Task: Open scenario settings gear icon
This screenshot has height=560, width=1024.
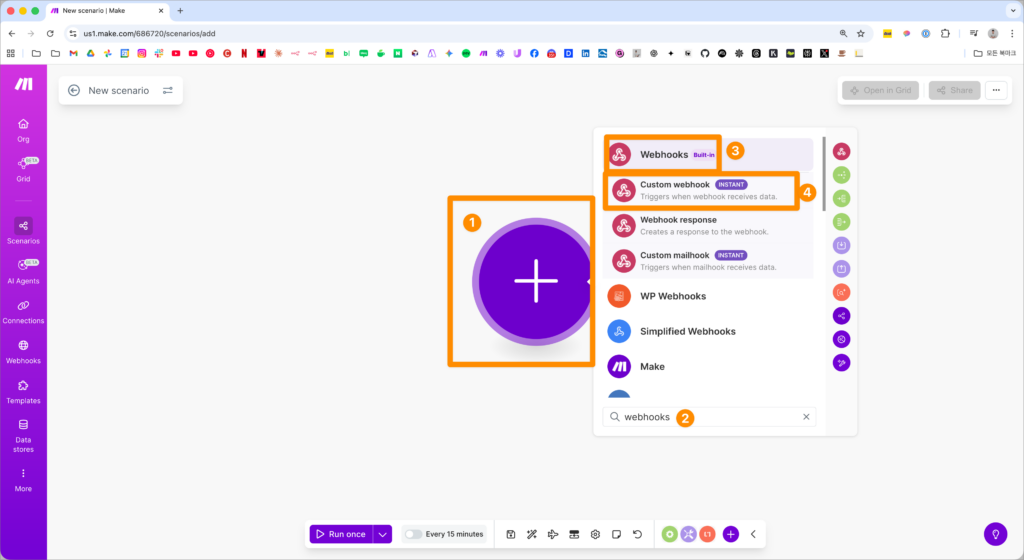Action: tap(595, 534)
